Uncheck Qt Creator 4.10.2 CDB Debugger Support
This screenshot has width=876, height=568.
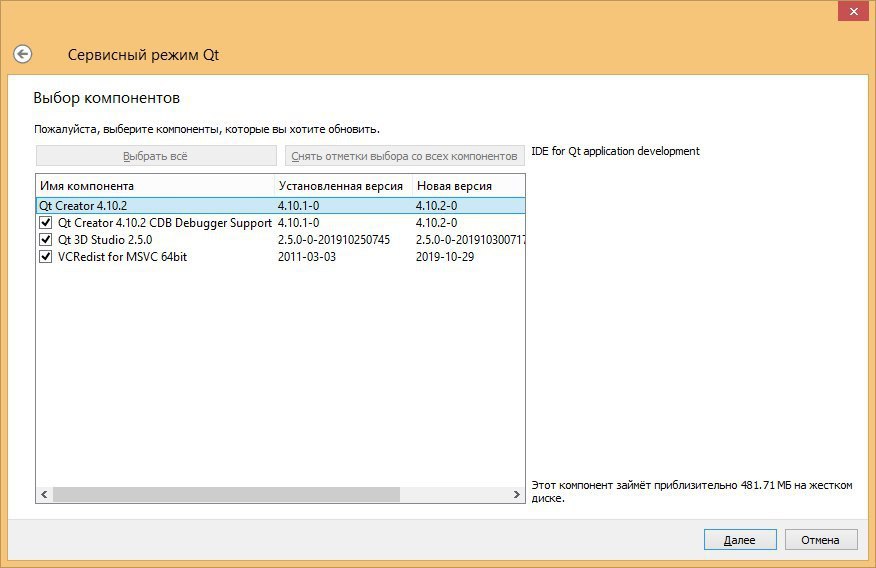[x=46, y=223]
